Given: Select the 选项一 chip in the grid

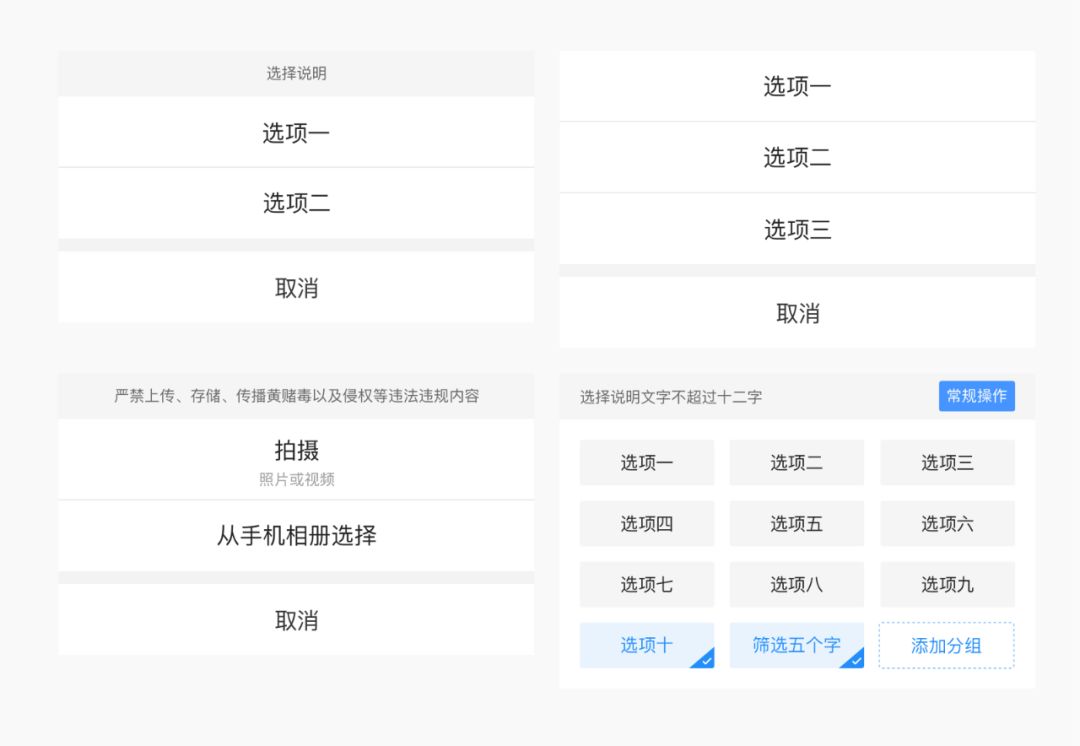Looking at the screenshot, I should 647,462.
